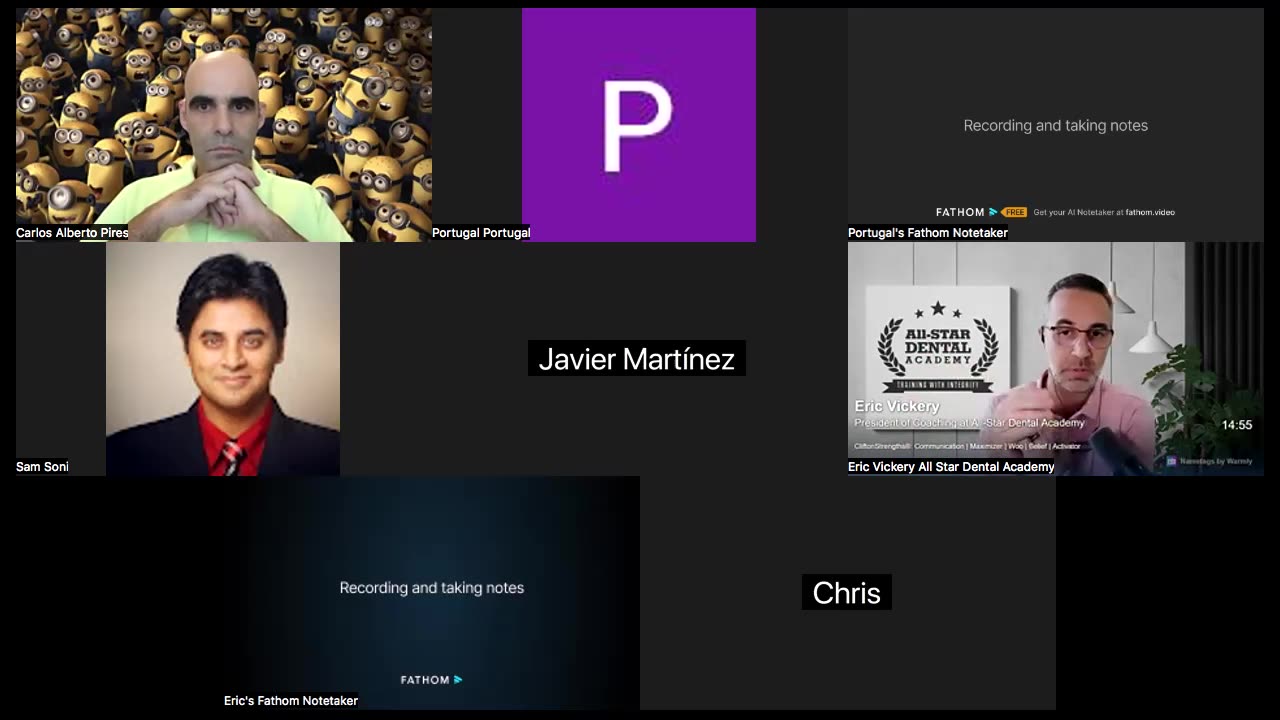The image size is (1280, 720).
Task: Select Eric's Fathom Notetaker tile
Action: [x=432, y=593]
